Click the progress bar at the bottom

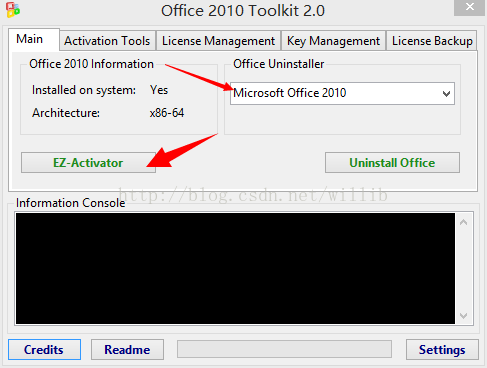click(284, 349)
